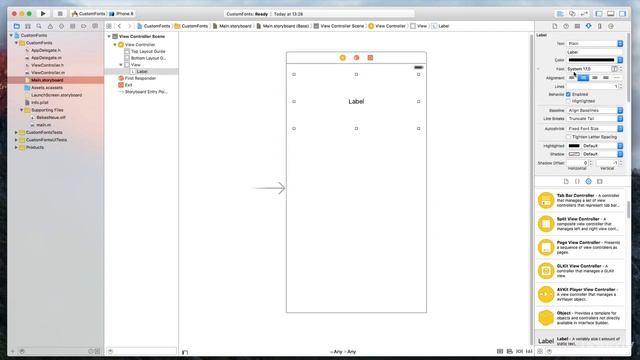The width and height of the screenshot is (640, 360).
Task: Expand the CustomFontsTests group
Action: tap(16, 132)
